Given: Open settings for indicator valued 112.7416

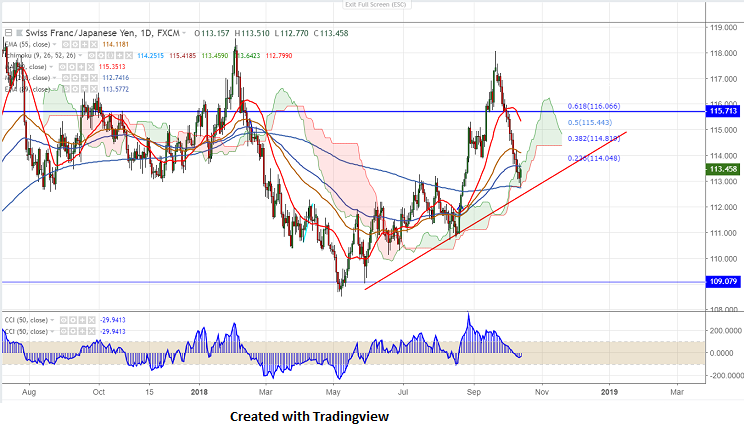Looking at the screenshot, I should pyautogui.click(x=75, y=78).
